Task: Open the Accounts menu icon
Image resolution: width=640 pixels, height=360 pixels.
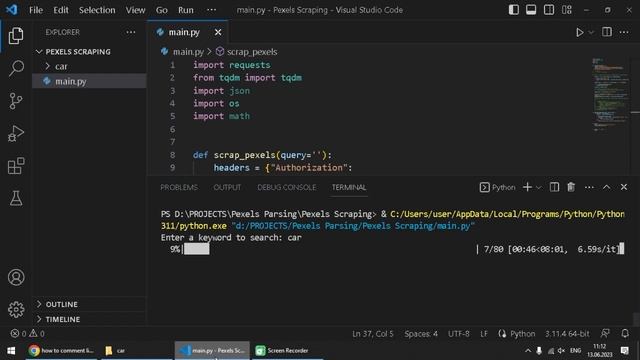Action: 16,277
